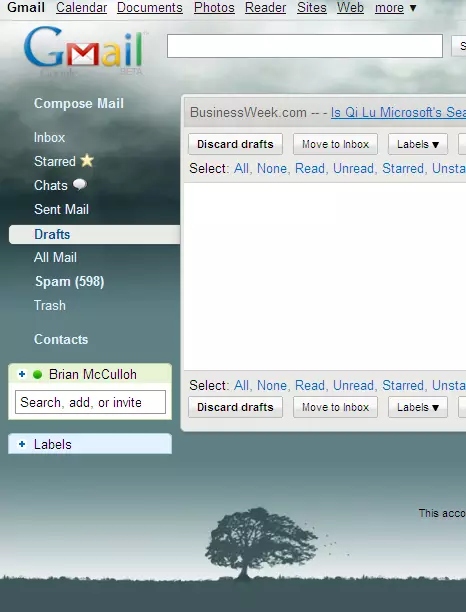Click the mail search field
The width and height of the screenshot is (466, 612).
tap(305, 46)
